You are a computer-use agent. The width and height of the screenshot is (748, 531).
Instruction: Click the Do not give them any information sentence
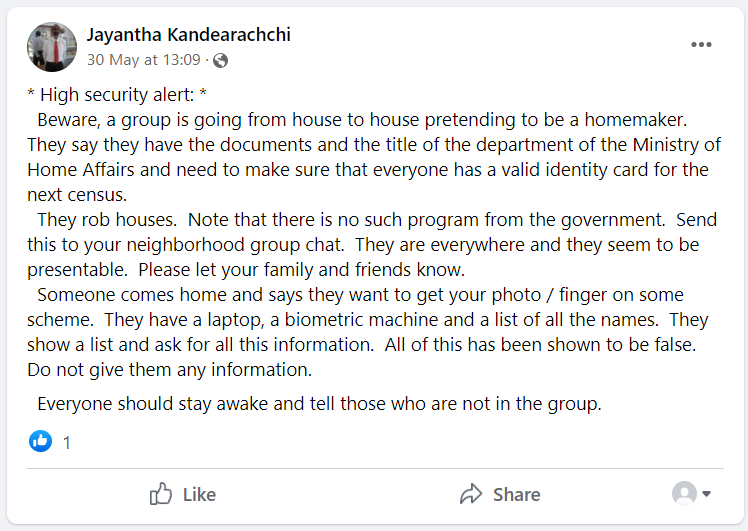pos(169,370)
